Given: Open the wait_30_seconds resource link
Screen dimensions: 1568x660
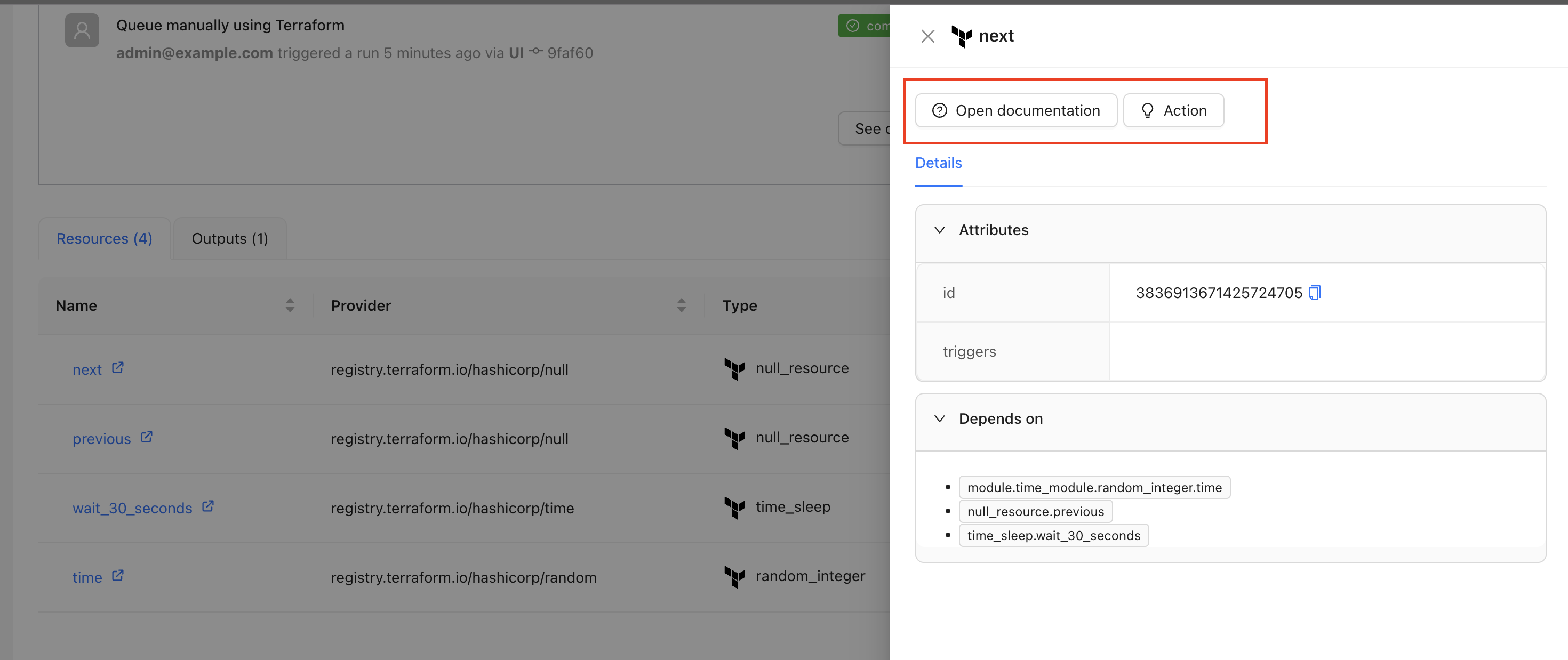Looking at the screenshot, I should pos(132,508).
